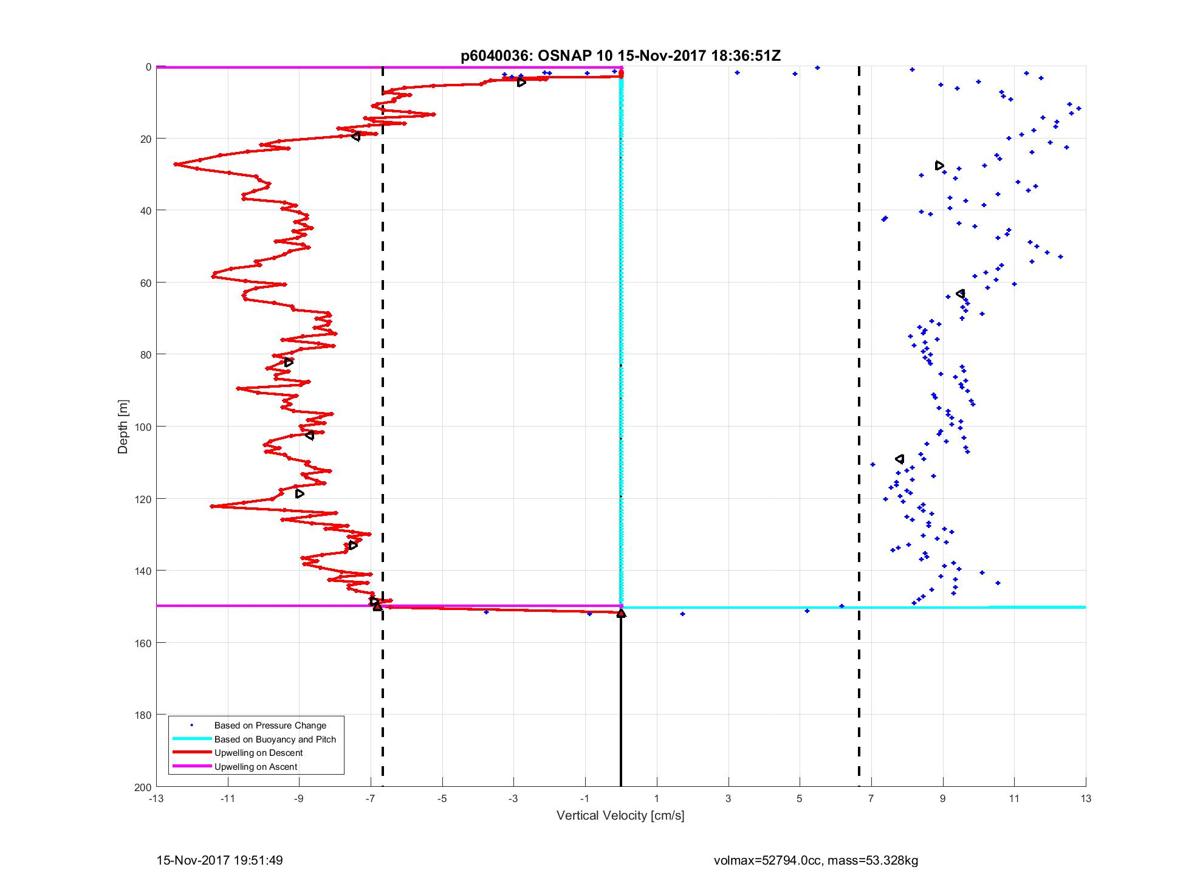
Task: Click the depth-axis tick label "100"
Action: 143,427
